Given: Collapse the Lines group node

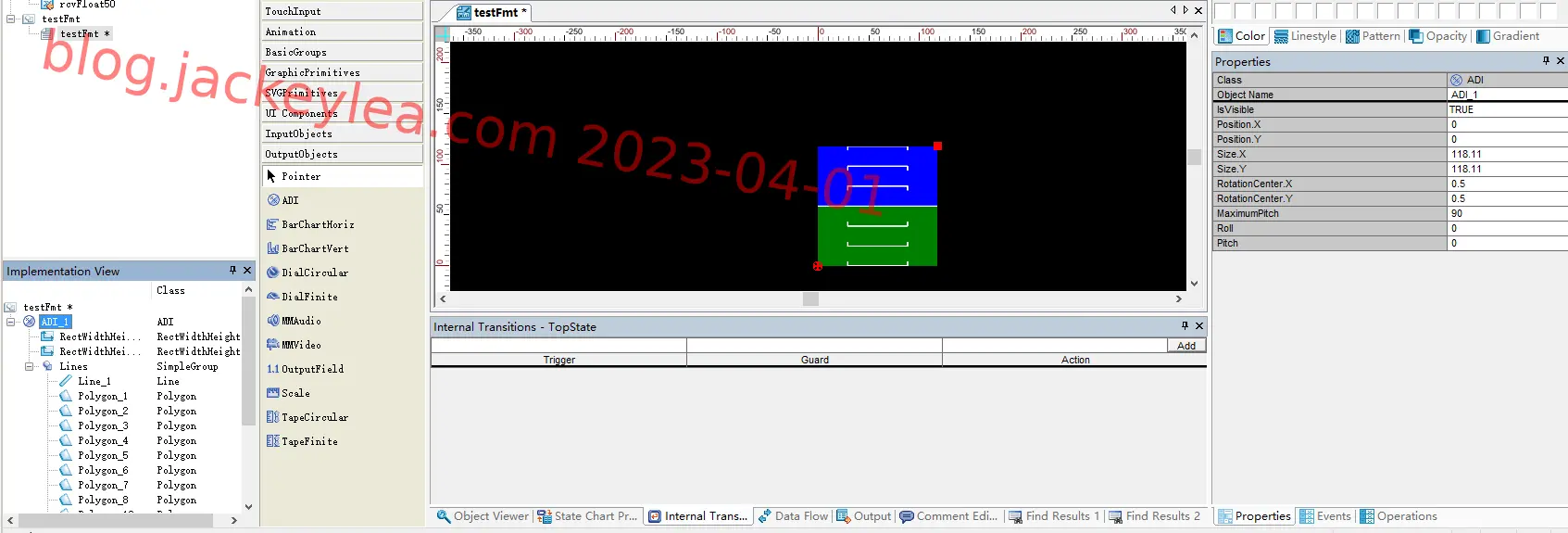Looking at the screenshot, I should point(29,366).
